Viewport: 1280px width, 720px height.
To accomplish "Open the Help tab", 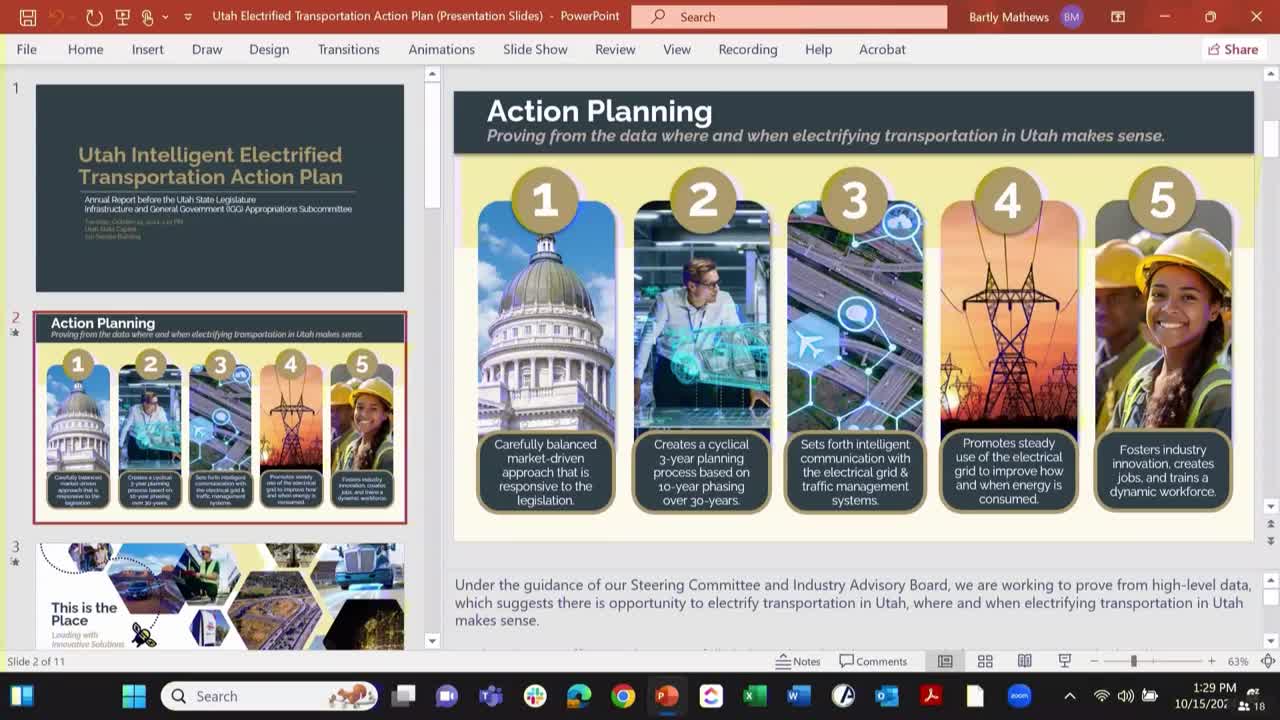I will [x=818, y=49].
